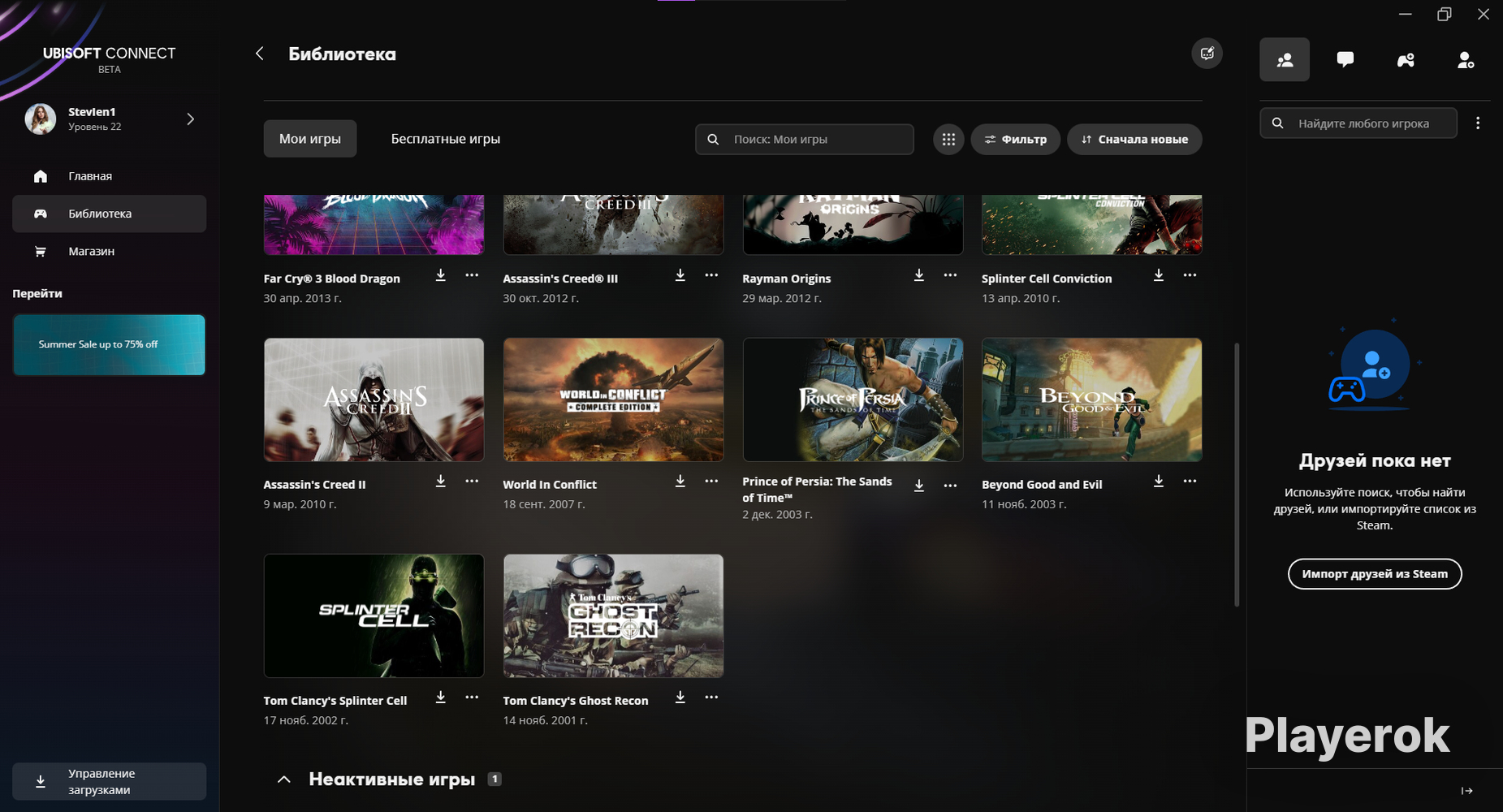The height and width of the screenshot is (812, 1503).
Task: Open the friends panel icon
Action: [x=1285, y=59]
